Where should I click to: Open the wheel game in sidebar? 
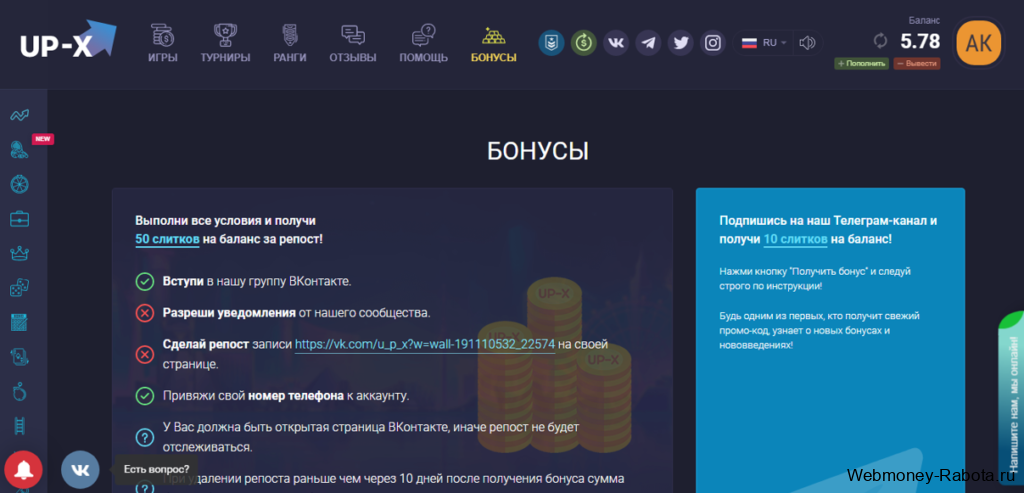pos(20,184)
